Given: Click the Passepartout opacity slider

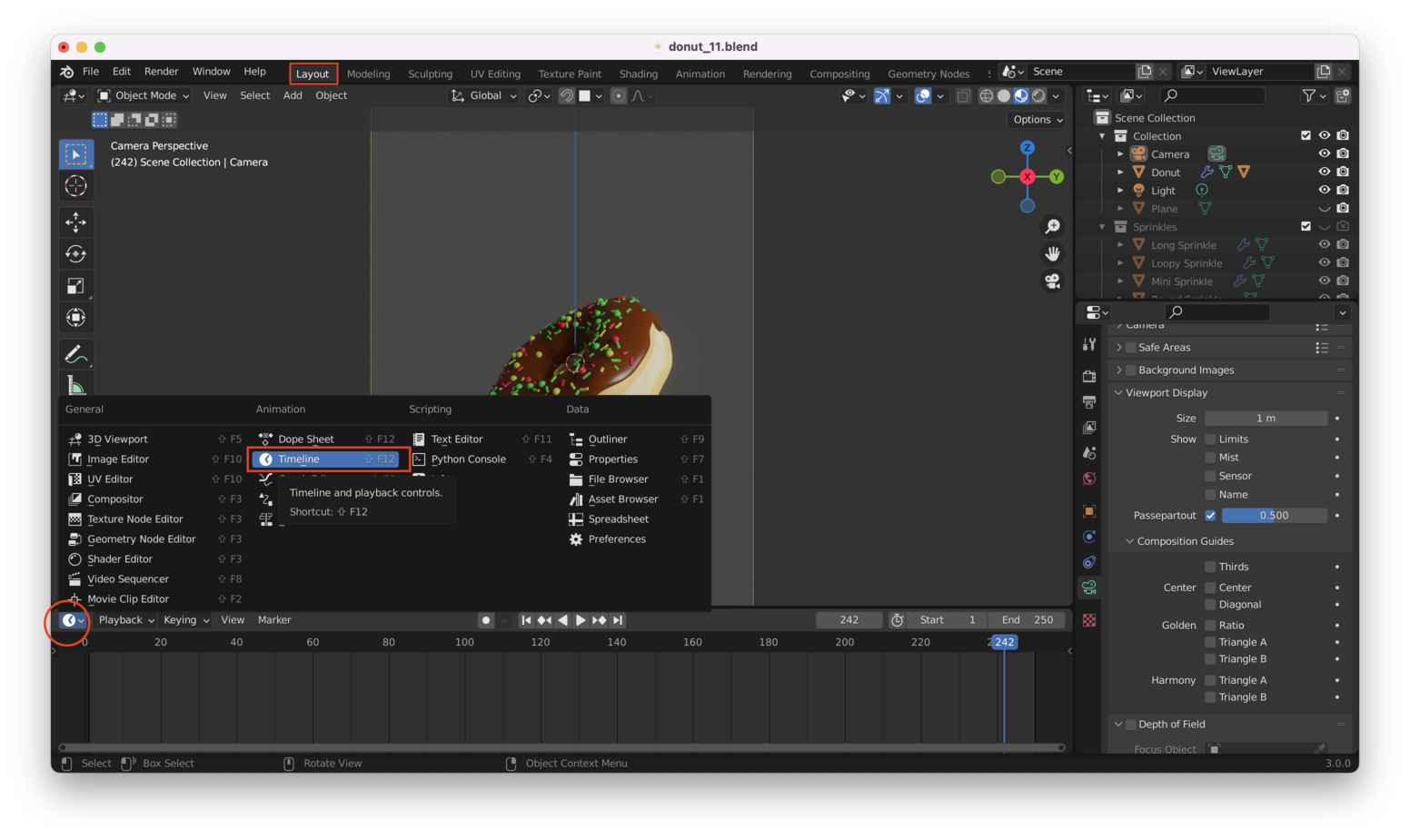Looking at the screenshot, I should pos(1274,516).
